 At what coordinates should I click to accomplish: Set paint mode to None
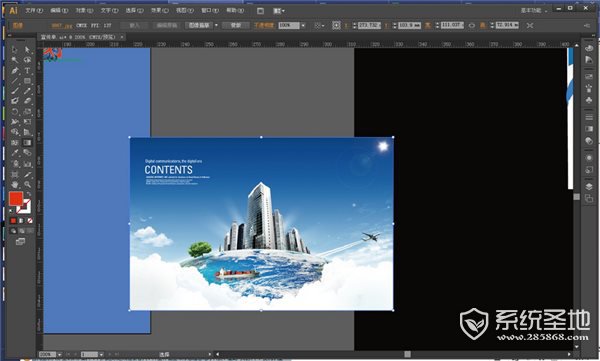[29, 221]
